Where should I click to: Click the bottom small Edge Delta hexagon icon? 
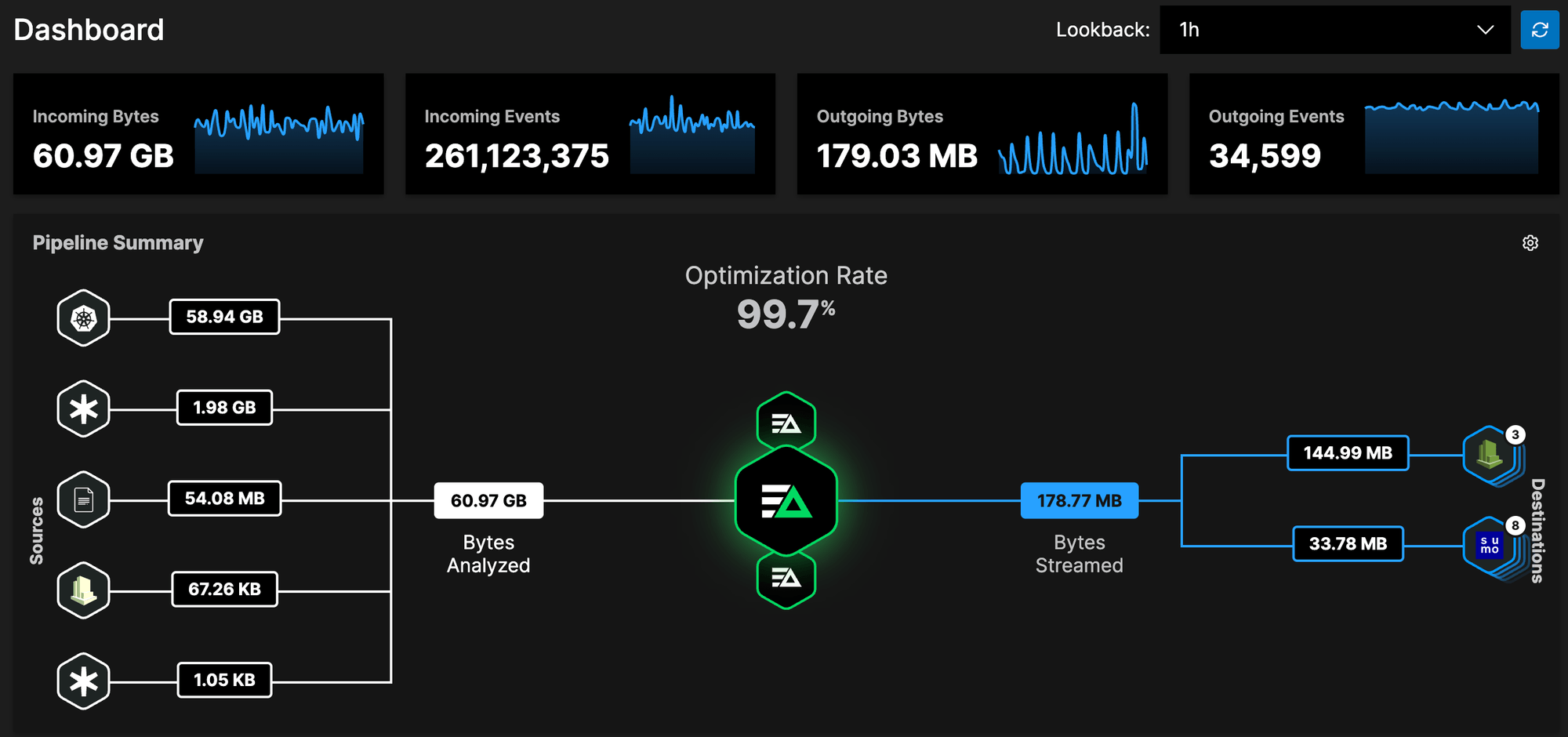pyautogui.click(x=786, y=579)
